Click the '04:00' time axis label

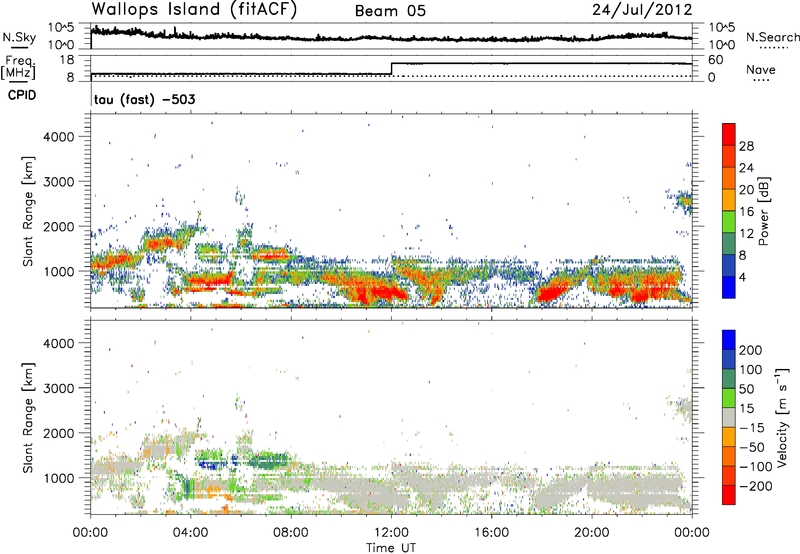[191, 533]
